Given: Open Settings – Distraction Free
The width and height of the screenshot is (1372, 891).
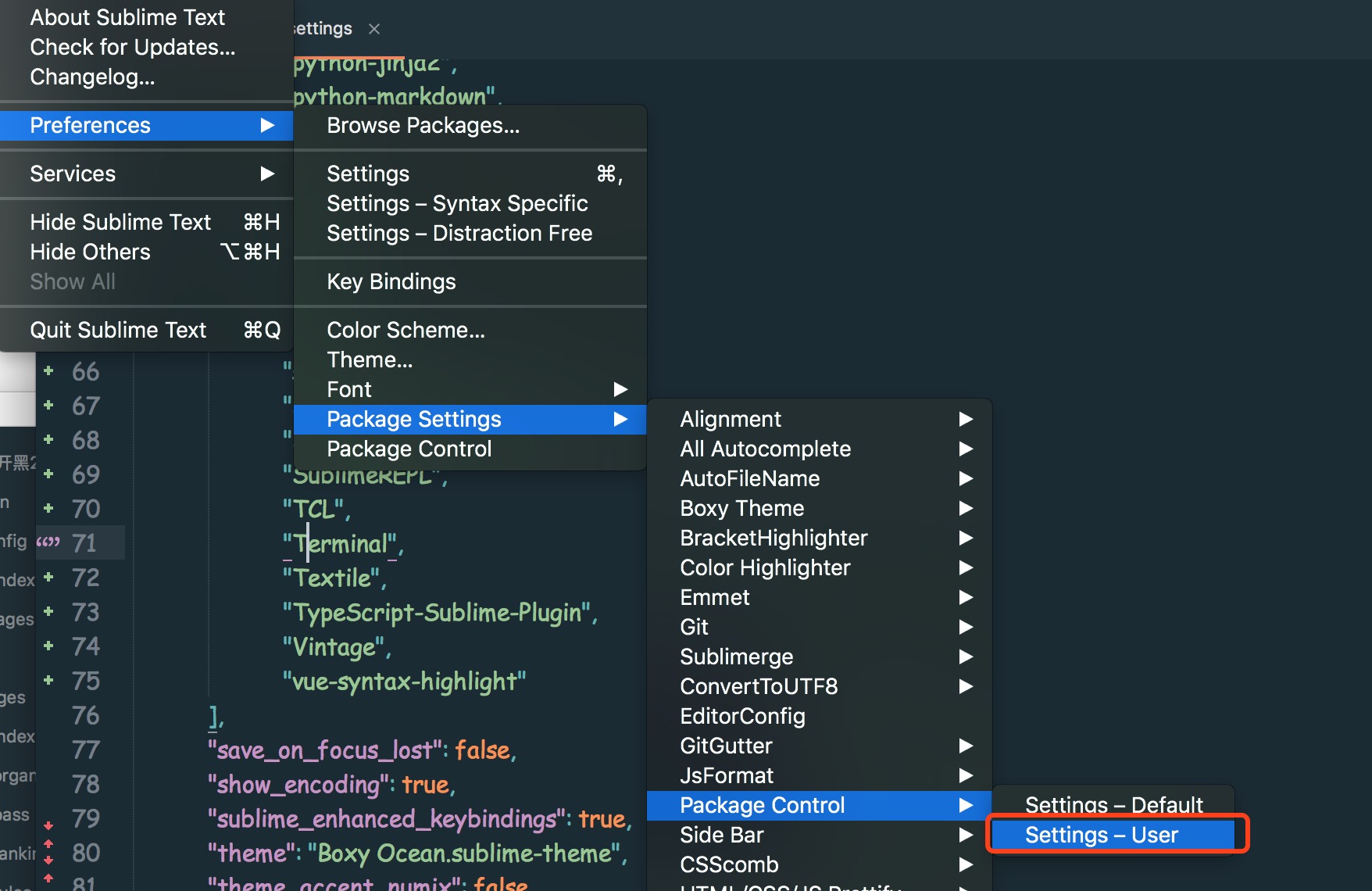Looking at the screenshot, I should coord(470,233).
